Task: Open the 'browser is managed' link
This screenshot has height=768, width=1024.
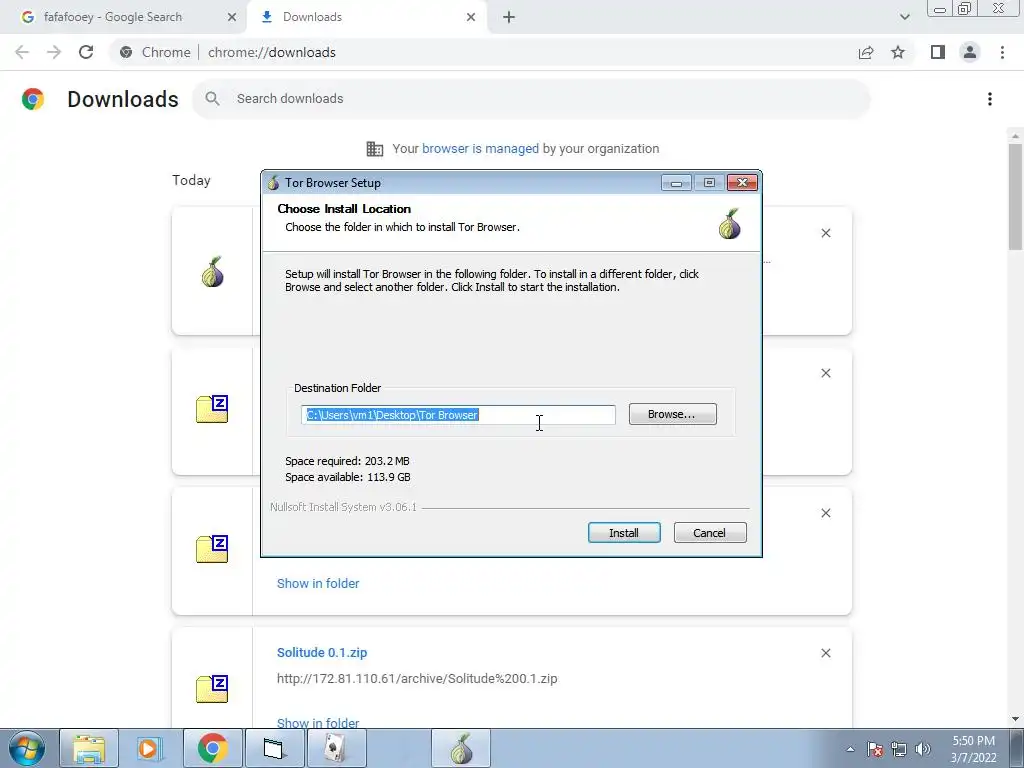Action: click(x=480, y=149)
